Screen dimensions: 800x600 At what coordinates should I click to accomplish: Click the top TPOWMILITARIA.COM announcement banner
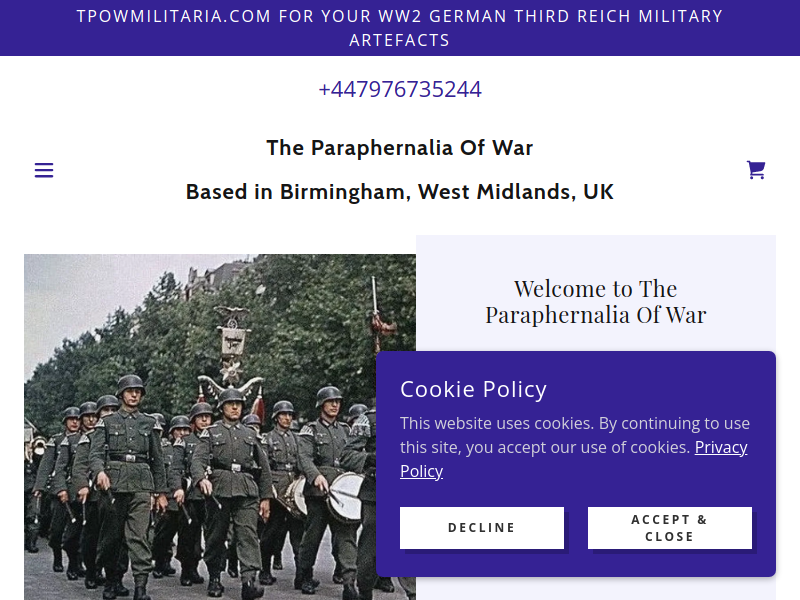click(400, 28)
